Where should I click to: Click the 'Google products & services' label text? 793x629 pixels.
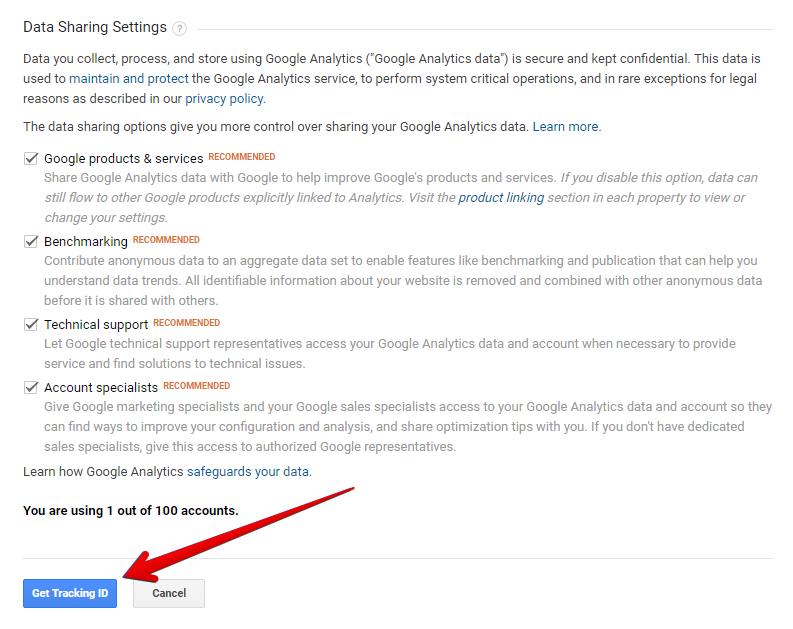(x=123, y=159)
